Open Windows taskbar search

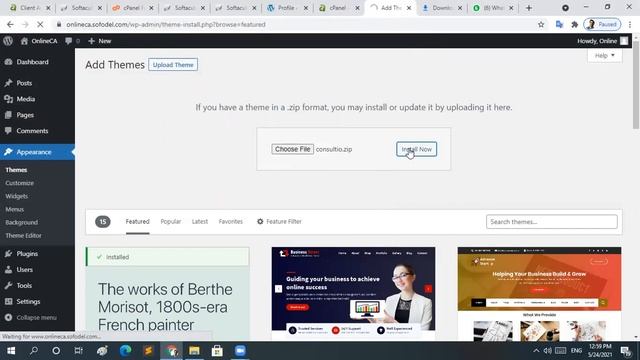pos(34,351)
